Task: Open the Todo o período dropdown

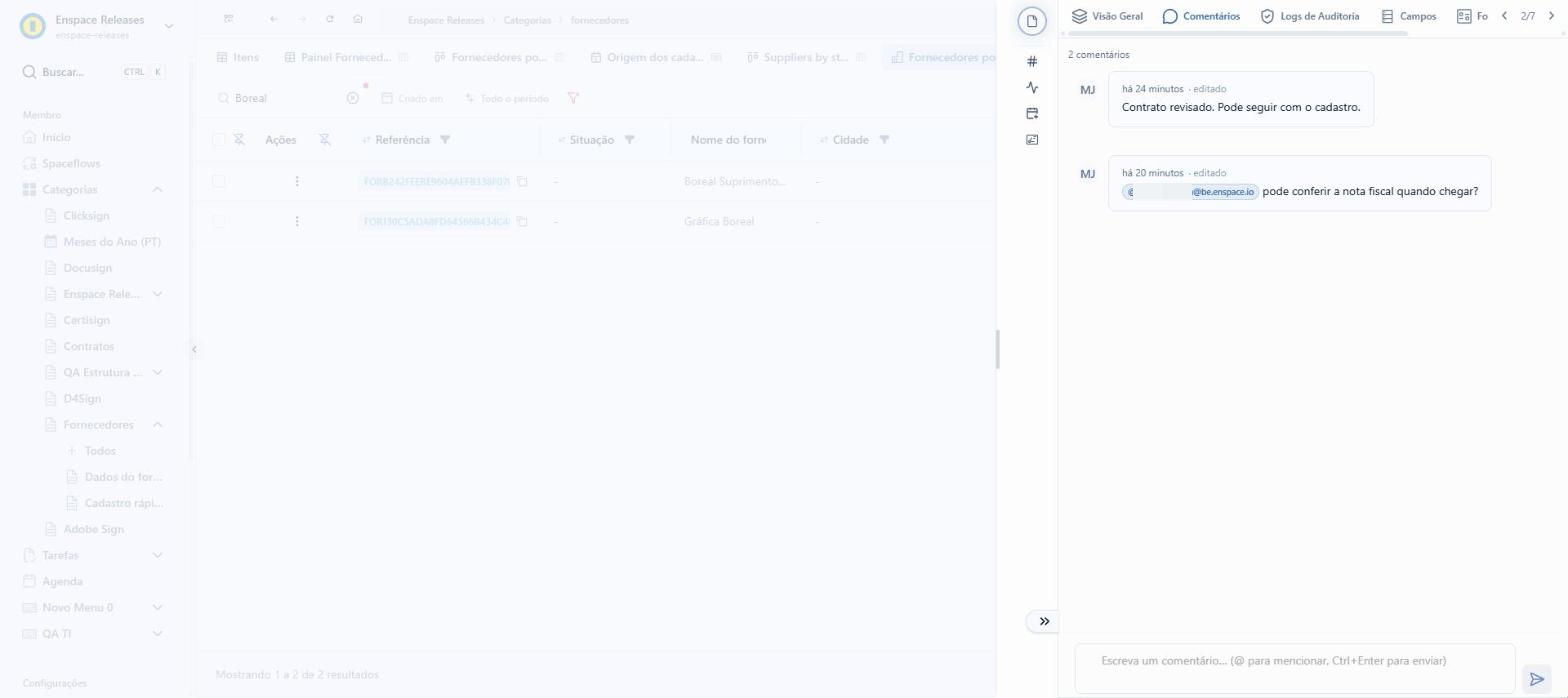Action: click(x=507, y=98)
